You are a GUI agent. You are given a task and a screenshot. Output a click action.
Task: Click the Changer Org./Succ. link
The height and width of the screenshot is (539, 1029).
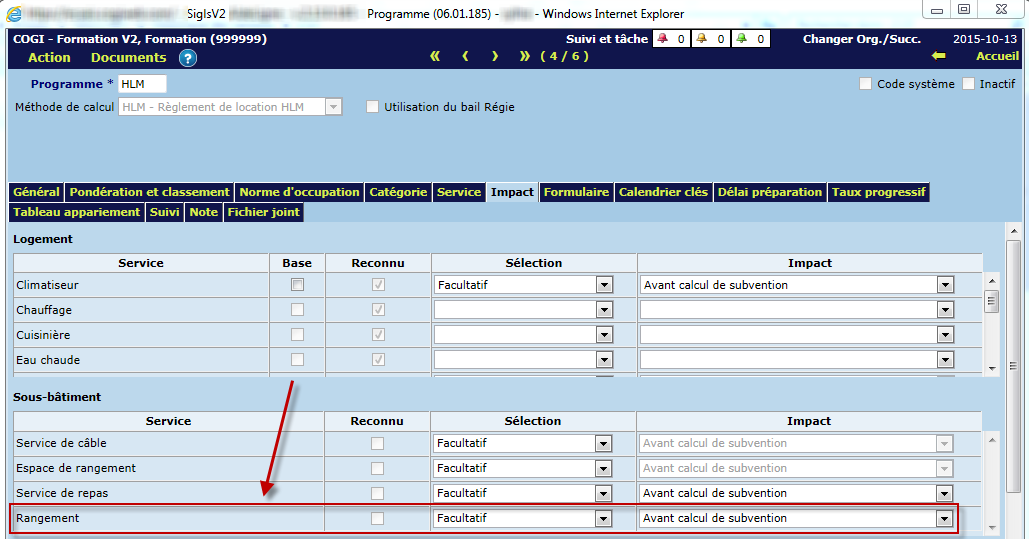coord(861,39)
